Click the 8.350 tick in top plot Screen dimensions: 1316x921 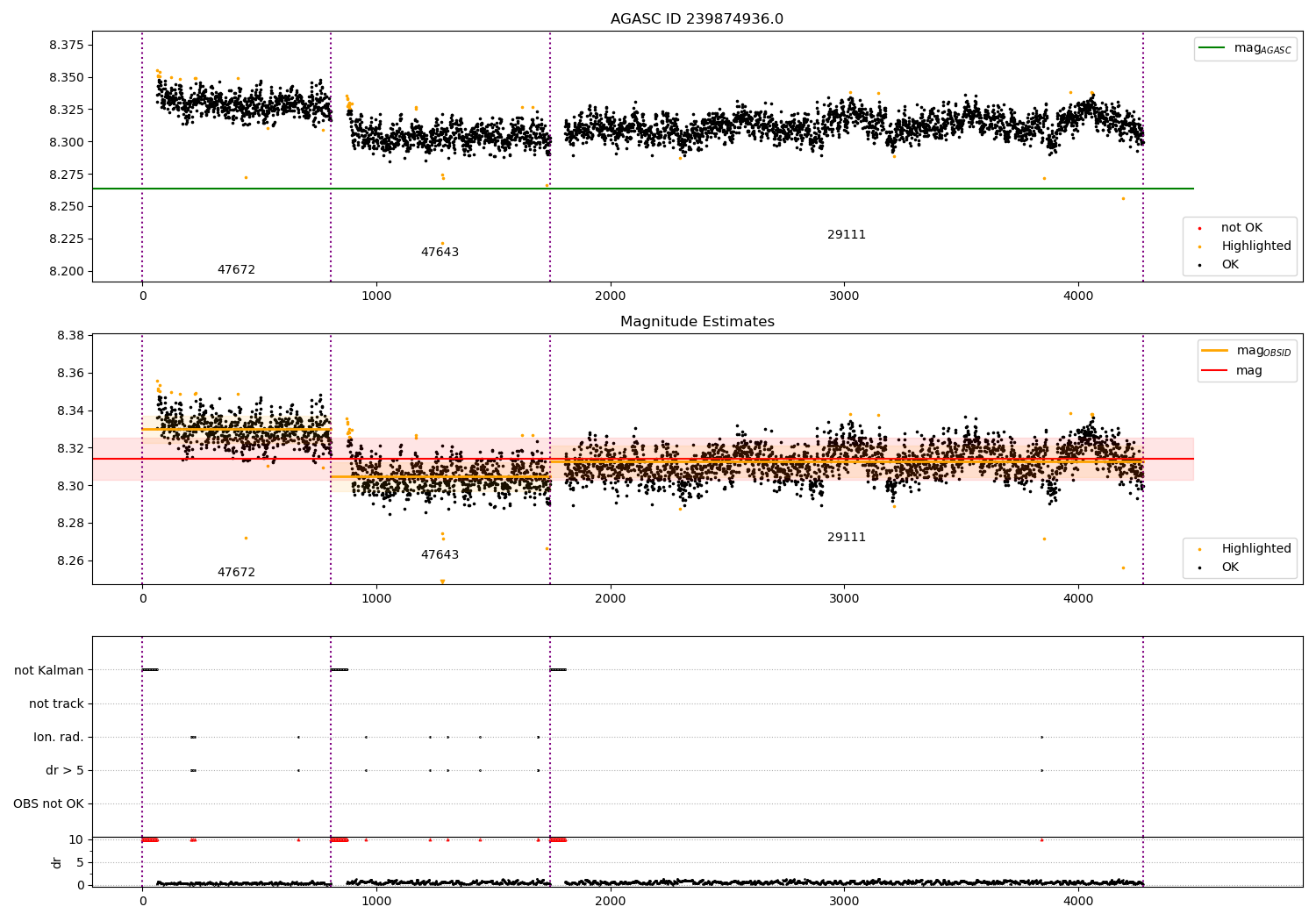click(x=65, y=78)
